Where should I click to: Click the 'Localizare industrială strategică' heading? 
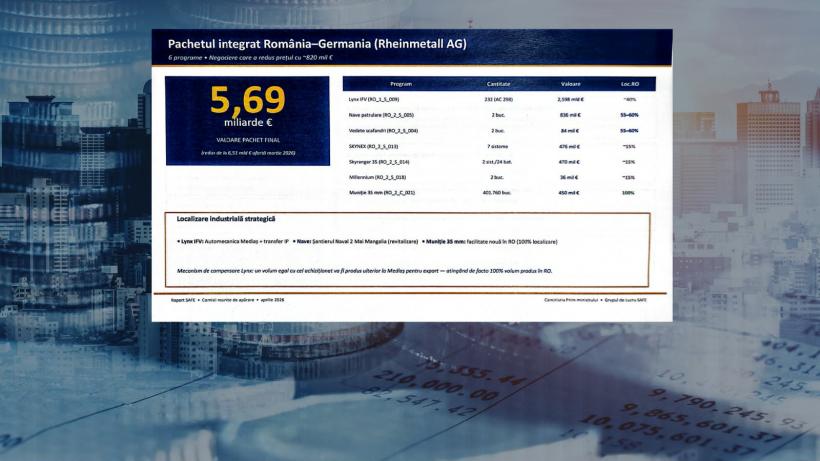click(x=225, y=219)
